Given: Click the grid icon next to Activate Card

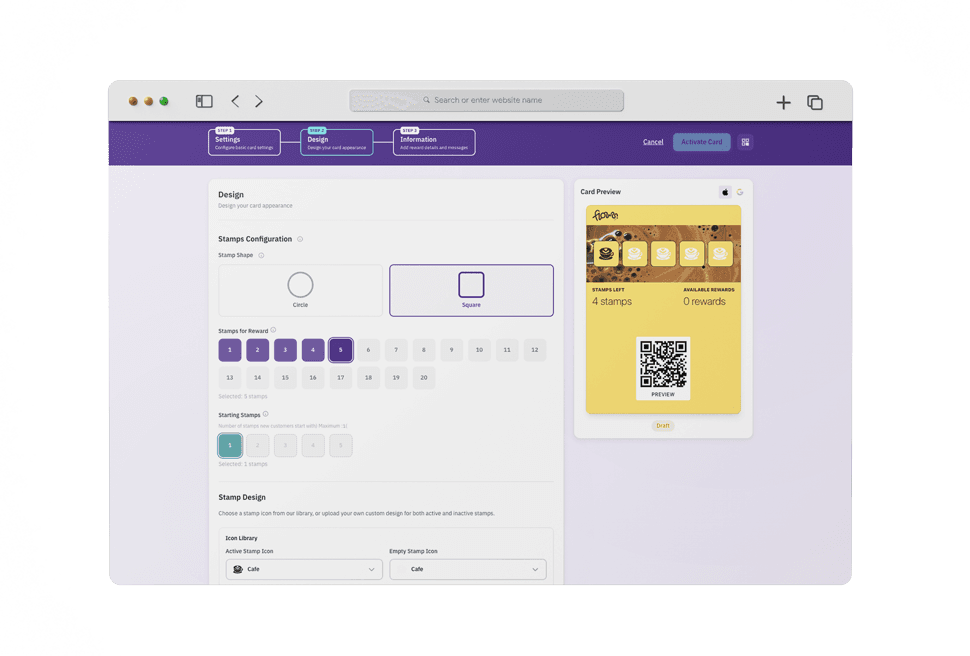Looking at the screenshot, I should tap(745, 141).
